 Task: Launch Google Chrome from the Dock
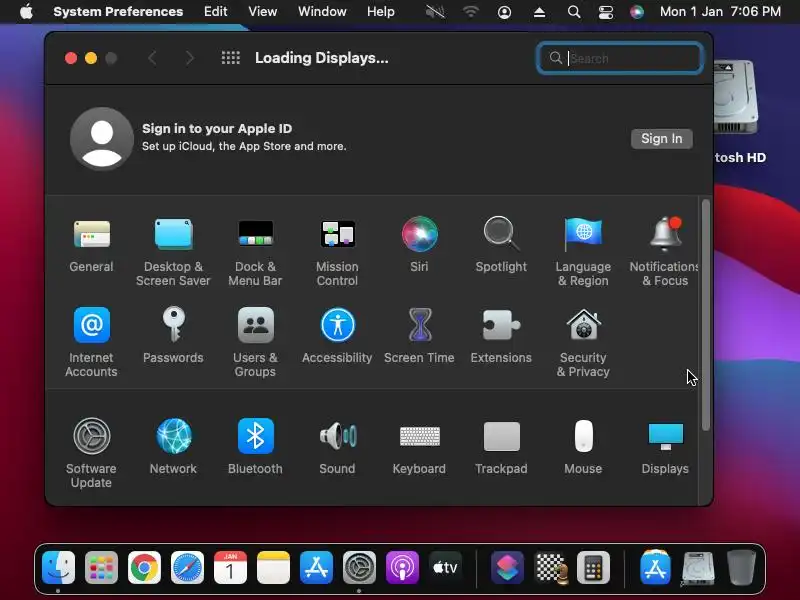click(144, 567)
